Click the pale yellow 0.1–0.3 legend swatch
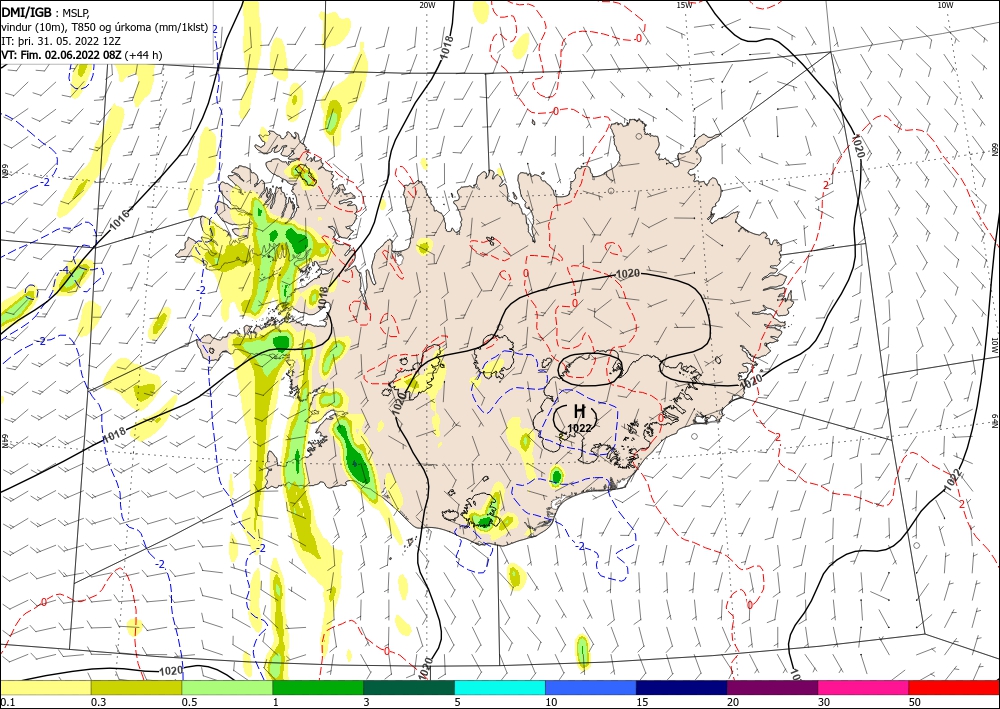1000x709 pixels. [x=45, y=687]
